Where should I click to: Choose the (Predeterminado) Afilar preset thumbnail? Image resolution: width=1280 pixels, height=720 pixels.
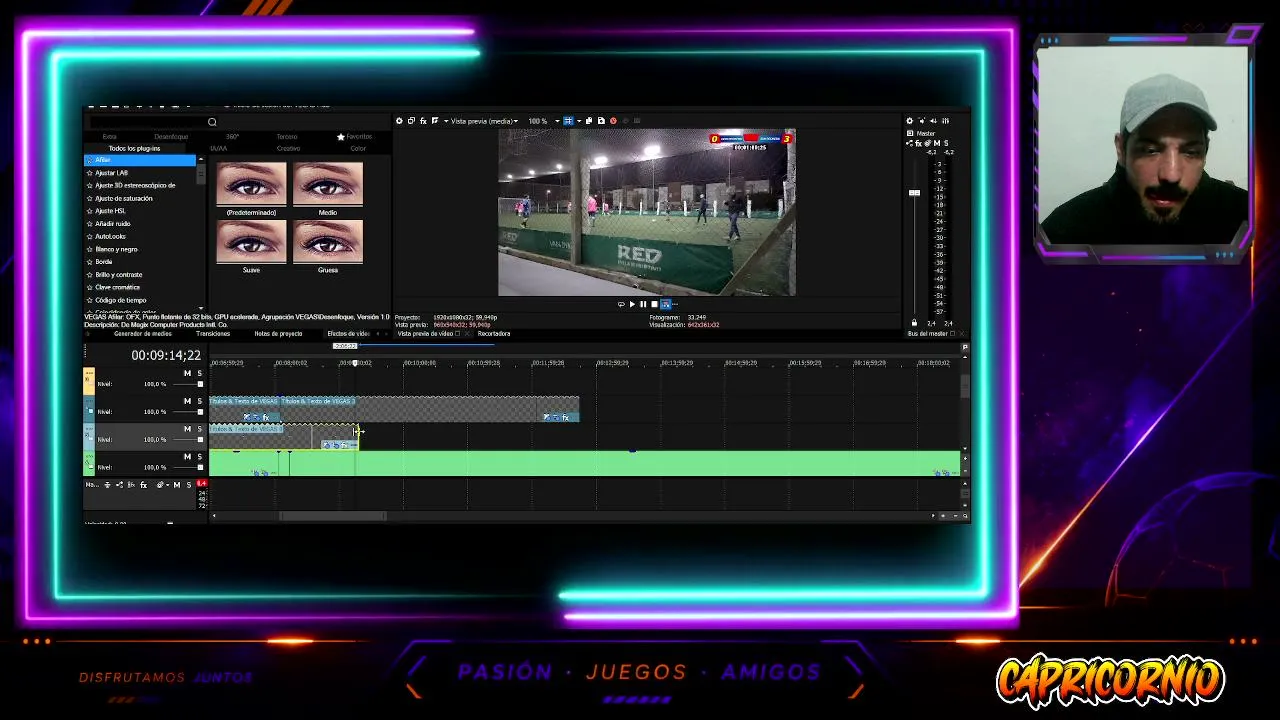point(251,184)
